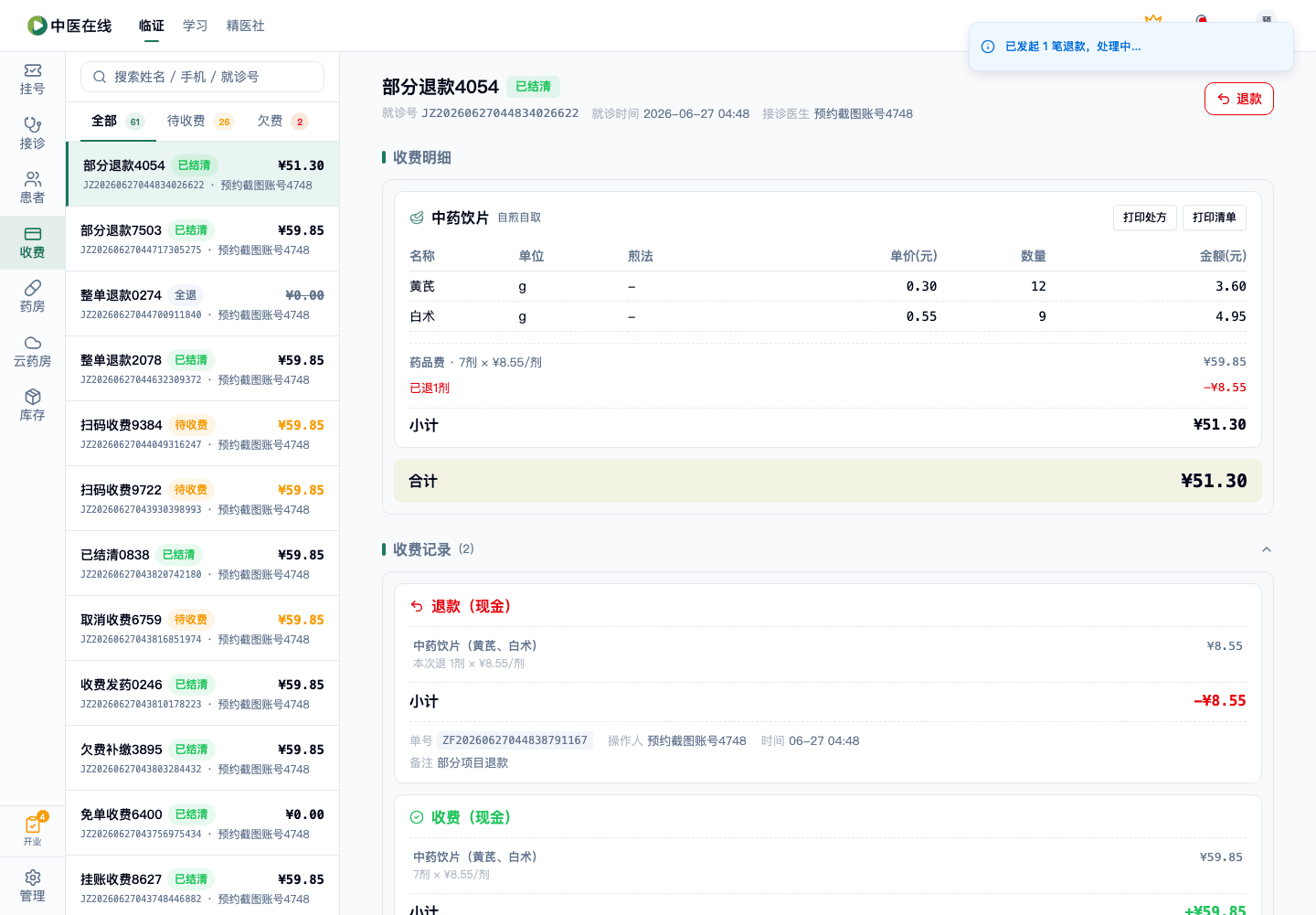Click the 白术 herb row name
1316x915 pixels.
coord(422,316)
